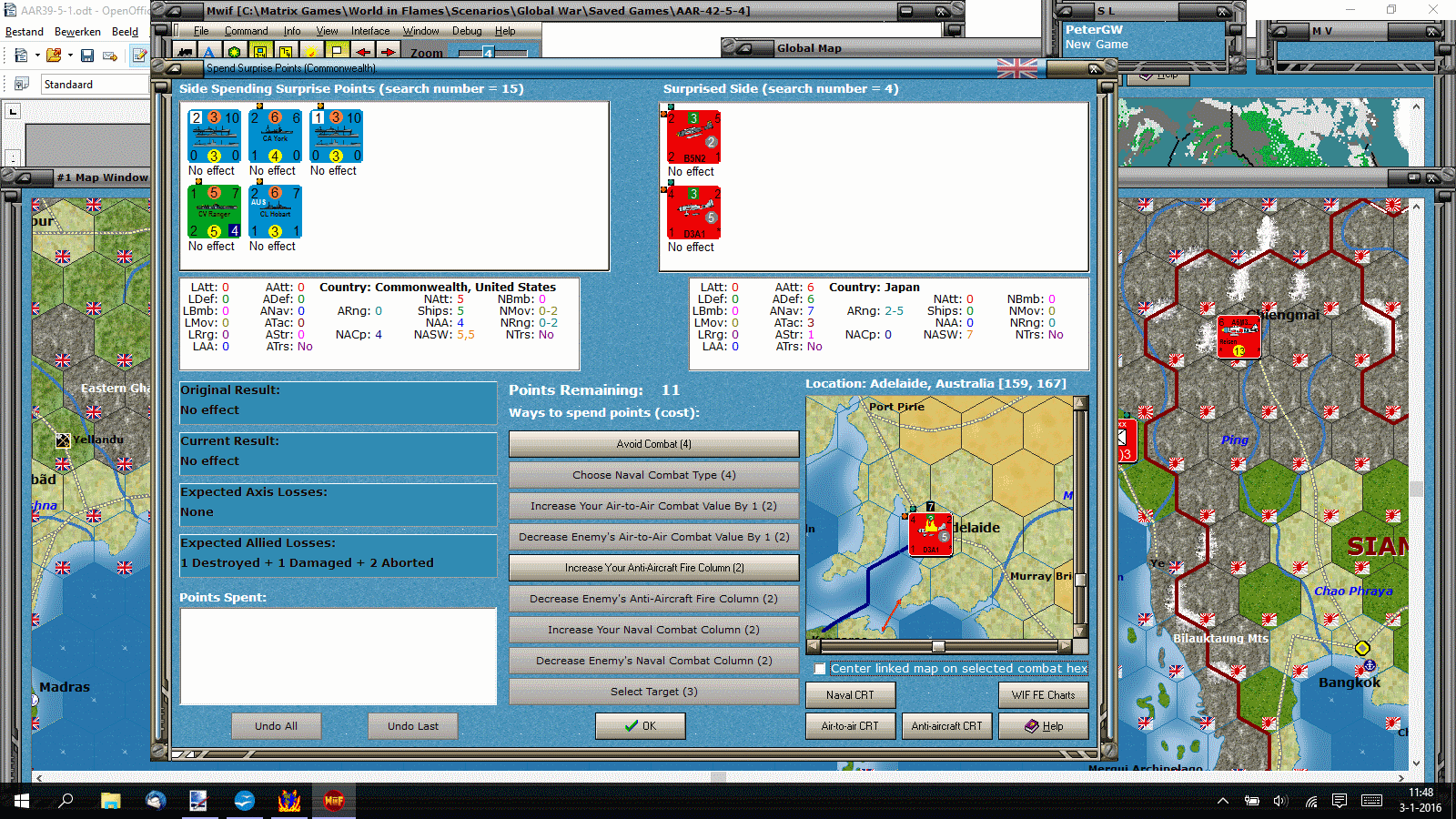Screen dimensions: 1456x819
Task: Click Select Target (3) button
Action: pos(653,692)
